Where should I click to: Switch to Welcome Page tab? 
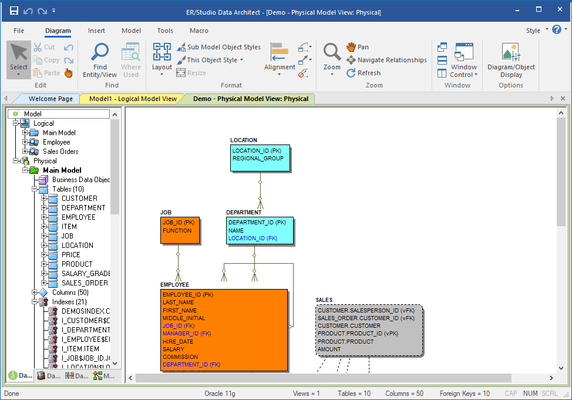coord(50,99)
